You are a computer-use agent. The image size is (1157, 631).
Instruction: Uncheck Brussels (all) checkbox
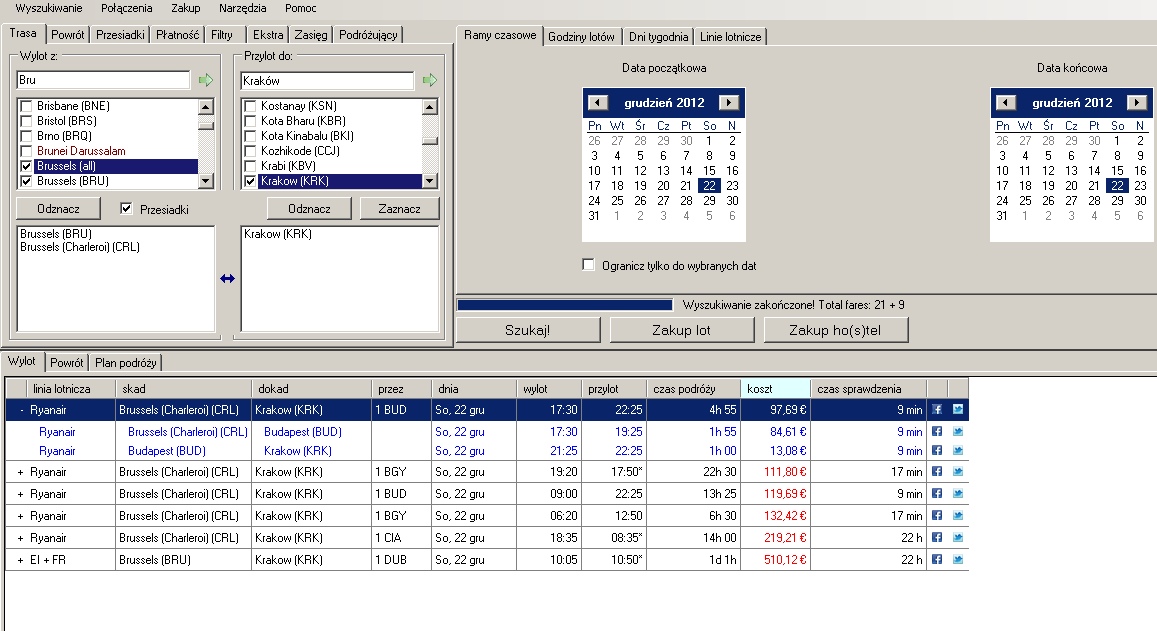27,166
